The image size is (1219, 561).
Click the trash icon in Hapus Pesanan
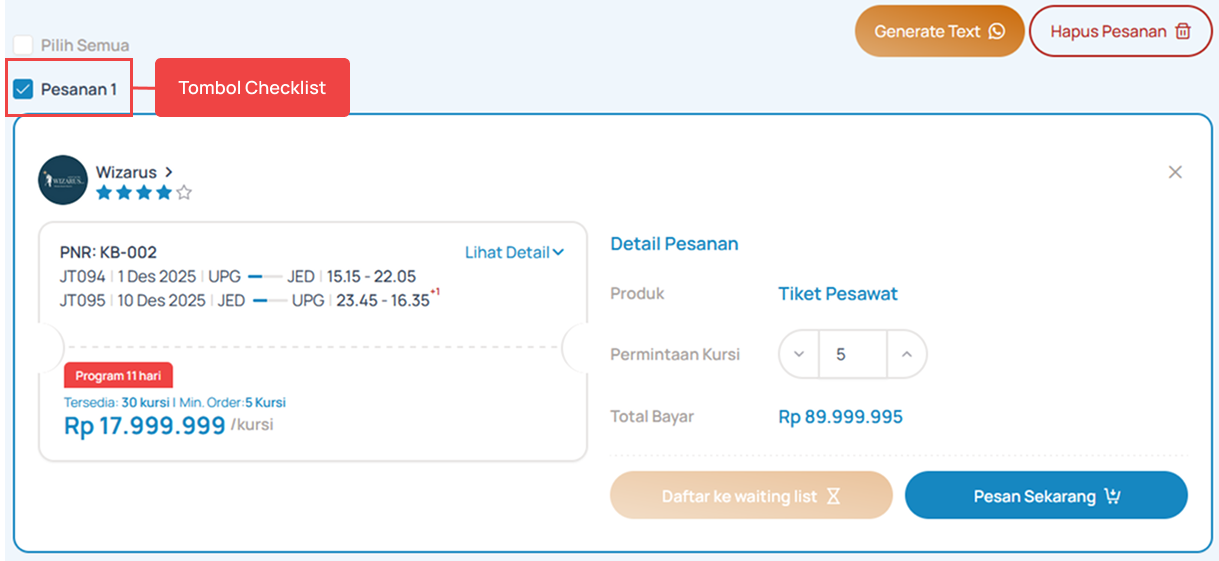click(1183, 31)
